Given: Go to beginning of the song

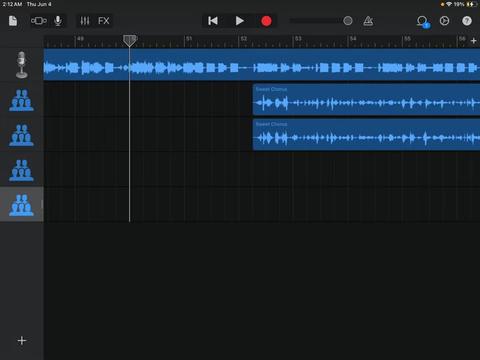Looking at the screenshot, I should pos(213,21).
